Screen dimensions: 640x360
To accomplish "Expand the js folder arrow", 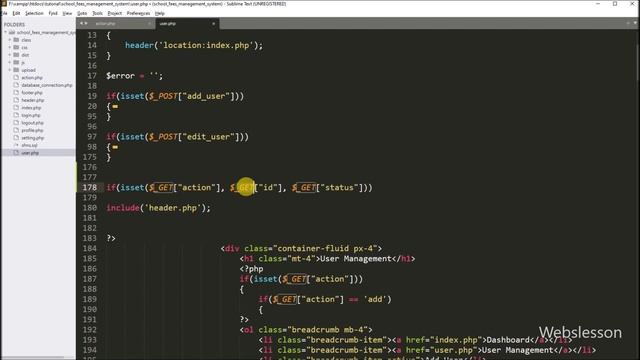I will (x=10, y=62).
